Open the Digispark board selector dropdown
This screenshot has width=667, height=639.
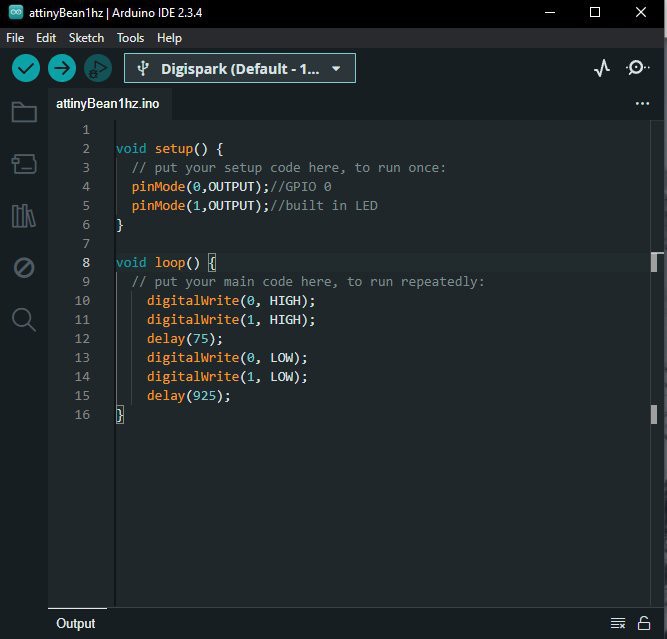coord(240,68)
